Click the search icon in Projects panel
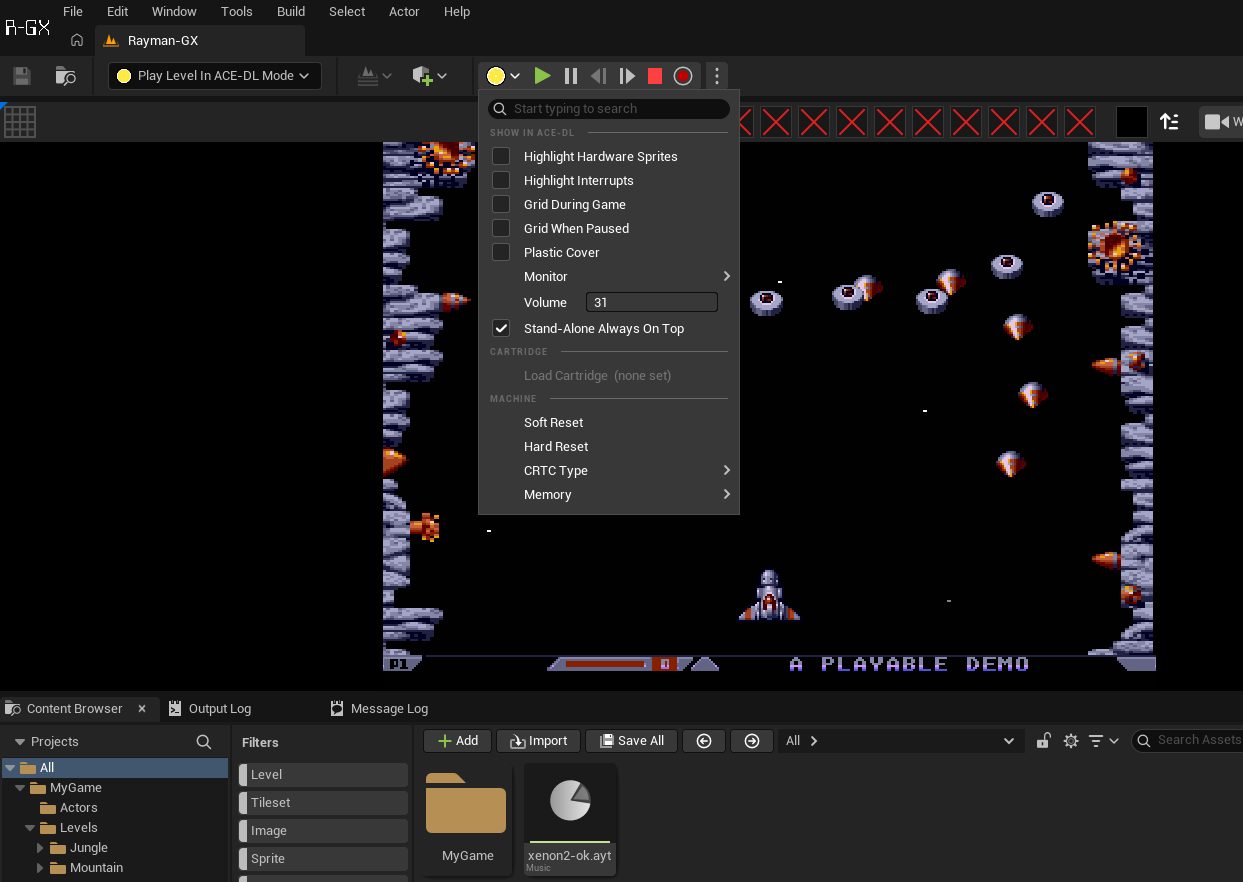Image resolution: width=1243 pixels, height=882 pixels. (x=204, y=742)
